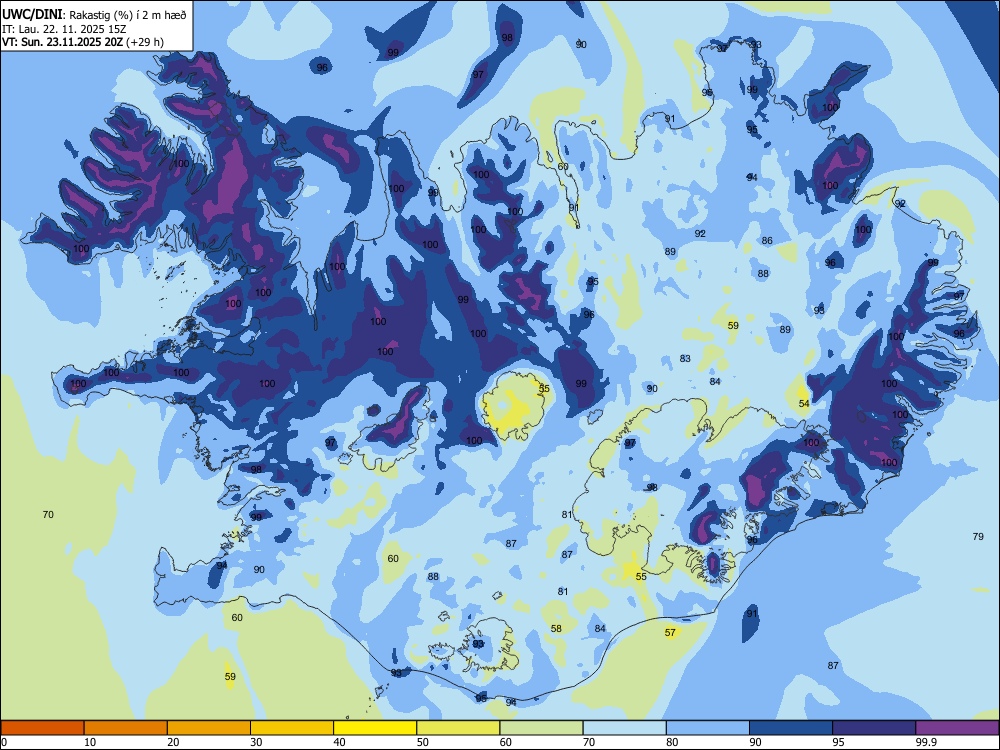This screenshot has width=1000, height=750.
Task: Click the light blue 70–80 legend swatch
Action: (624, 728)
